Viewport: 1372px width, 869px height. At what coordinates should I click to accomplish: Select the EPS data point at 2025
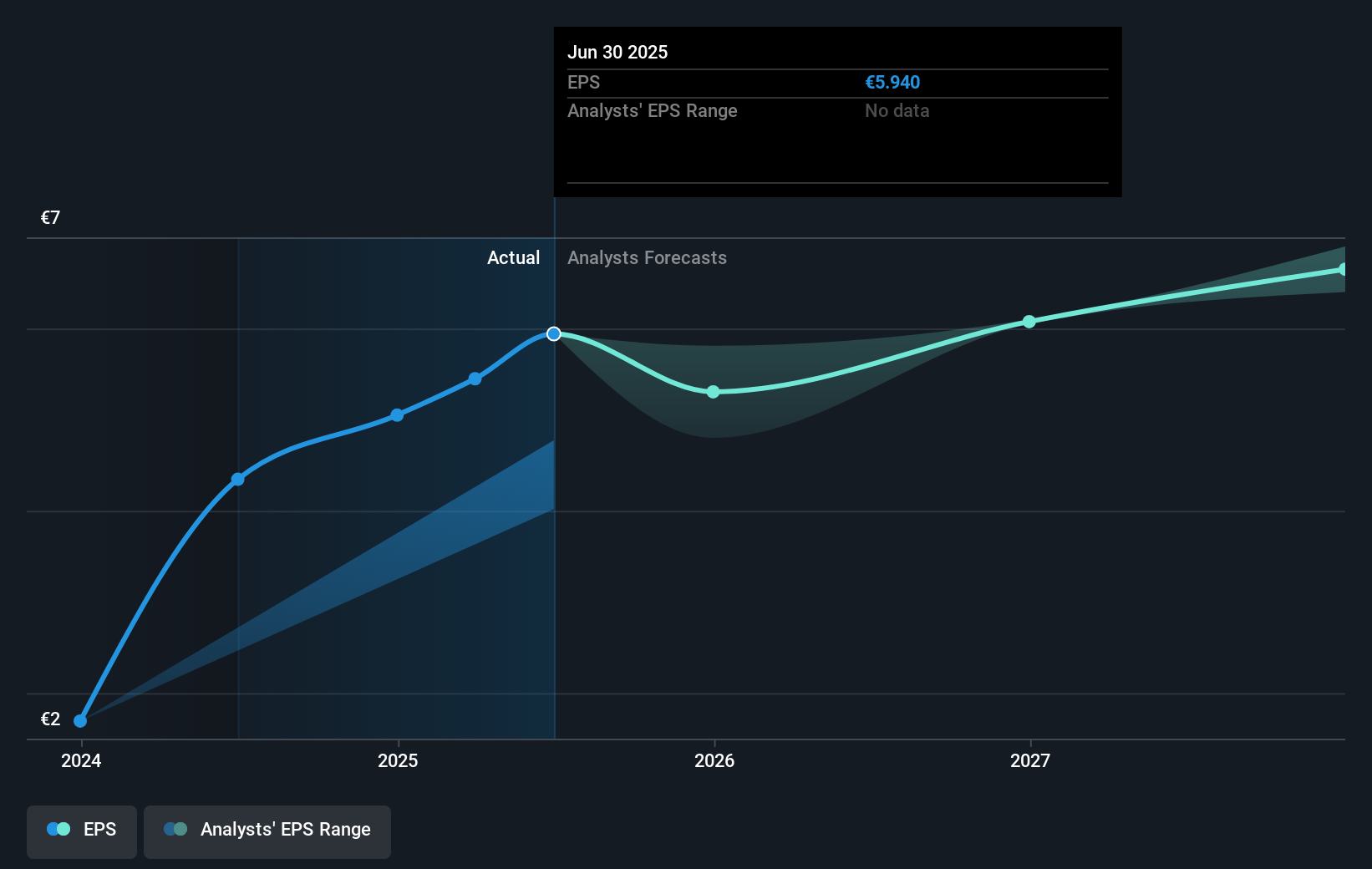pos(397,414)
